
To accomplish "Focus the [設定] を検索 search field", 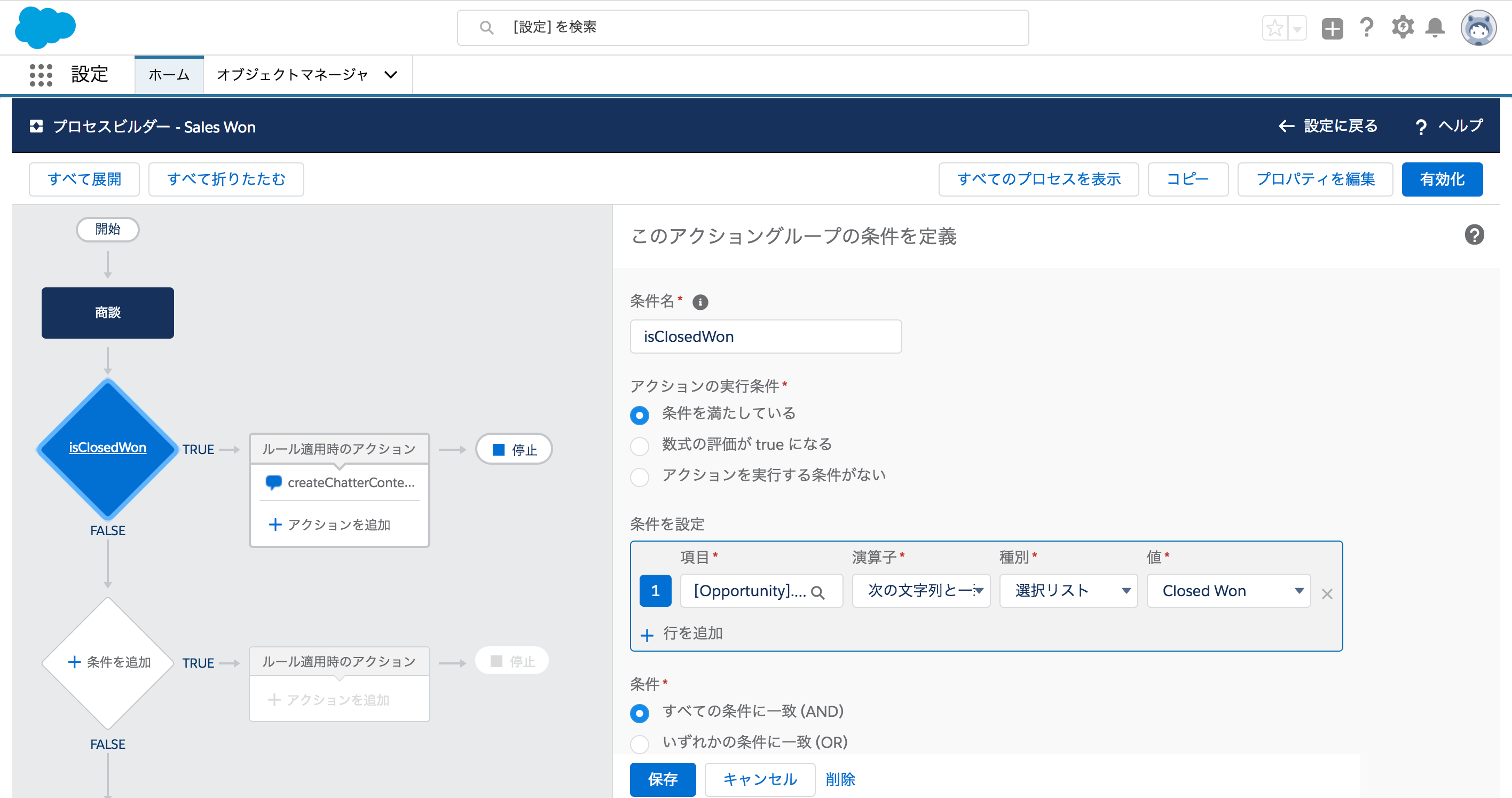I will [743, 28].
